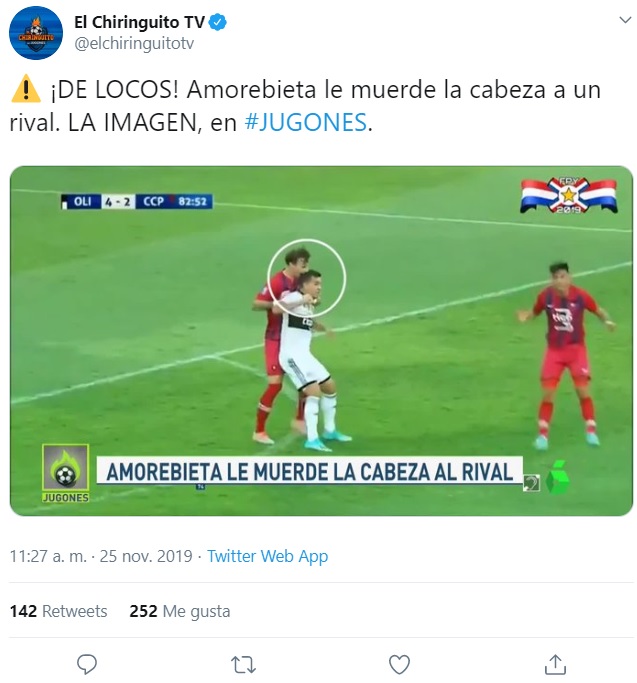Expand tweet options chevron at top right

pyautogui.click(x=625, y=20)
